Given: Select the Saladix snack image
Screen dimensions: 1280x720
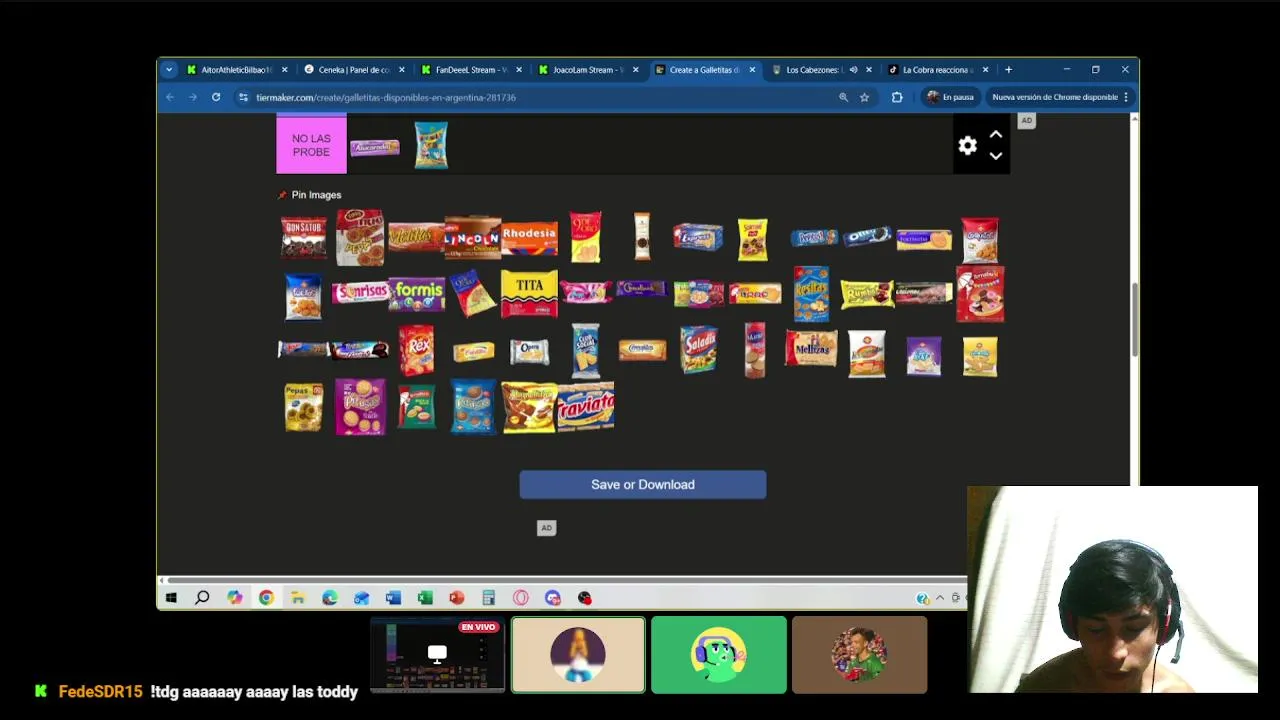Looking at the screenshot, I should [698, 350].
